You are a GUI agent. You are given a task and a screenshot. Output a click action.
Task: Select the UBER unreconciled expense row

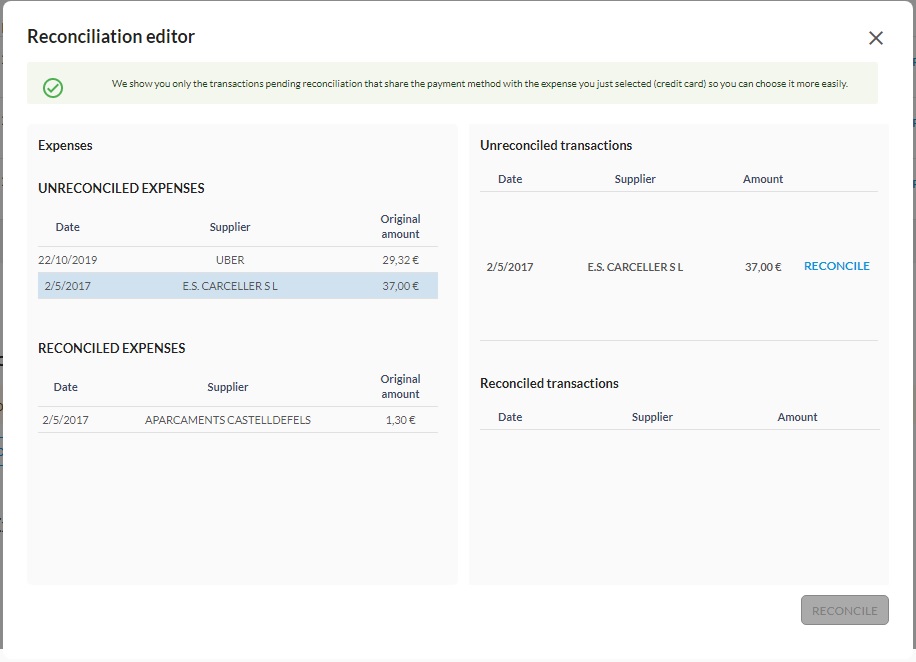coord(230,260)
